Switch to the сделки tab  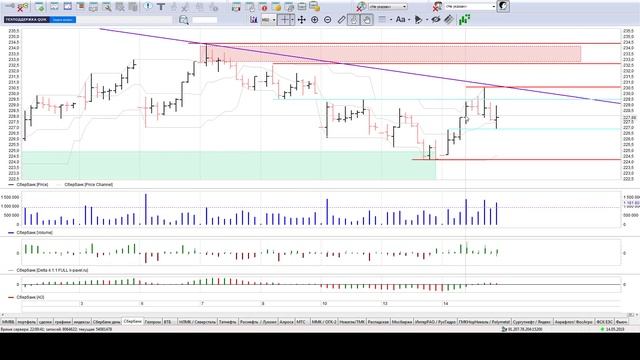tap(45, 322)
